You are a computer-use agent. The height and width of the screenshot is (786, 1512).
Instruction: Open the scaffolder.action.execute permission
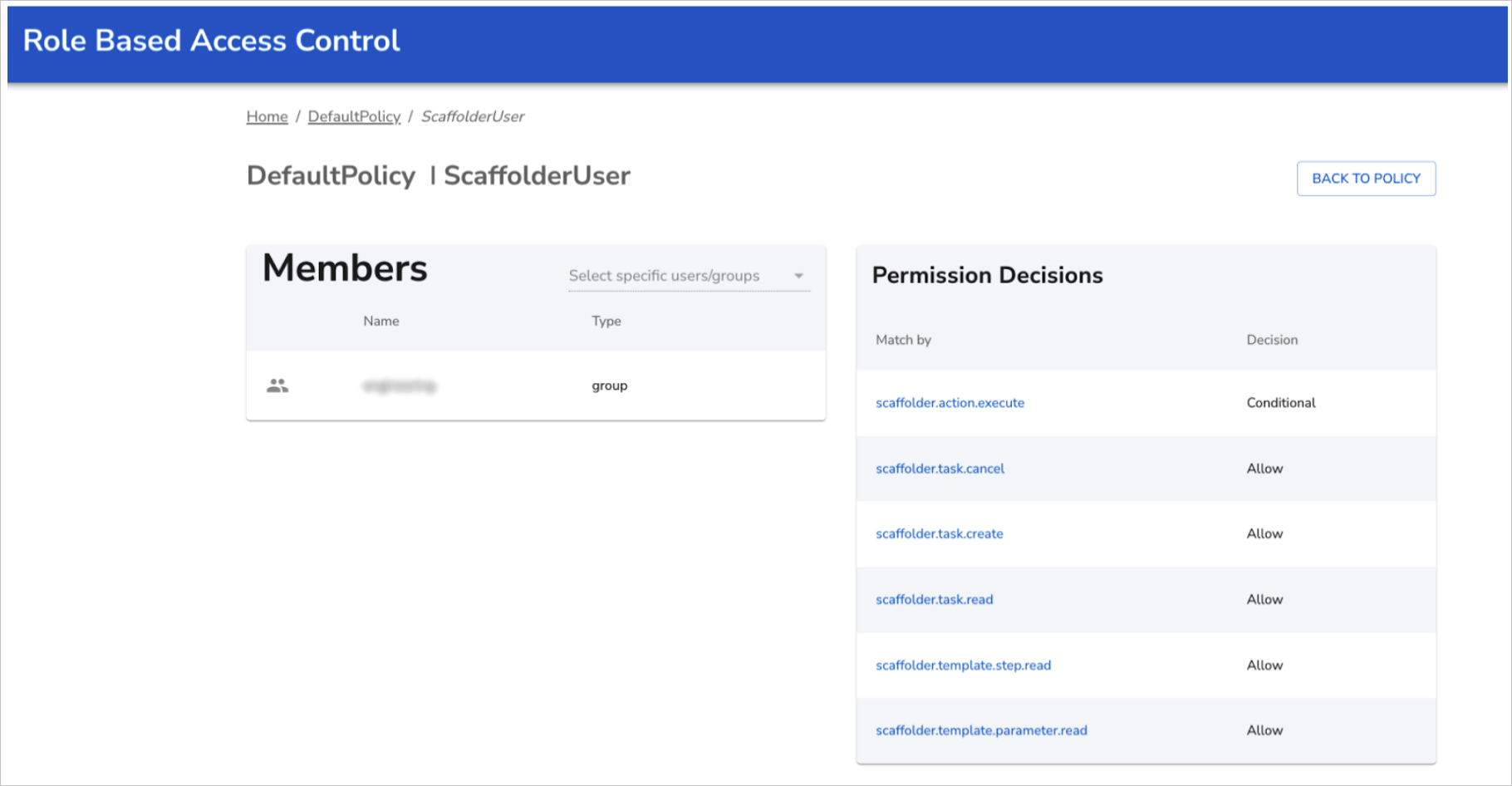(950, 403)
